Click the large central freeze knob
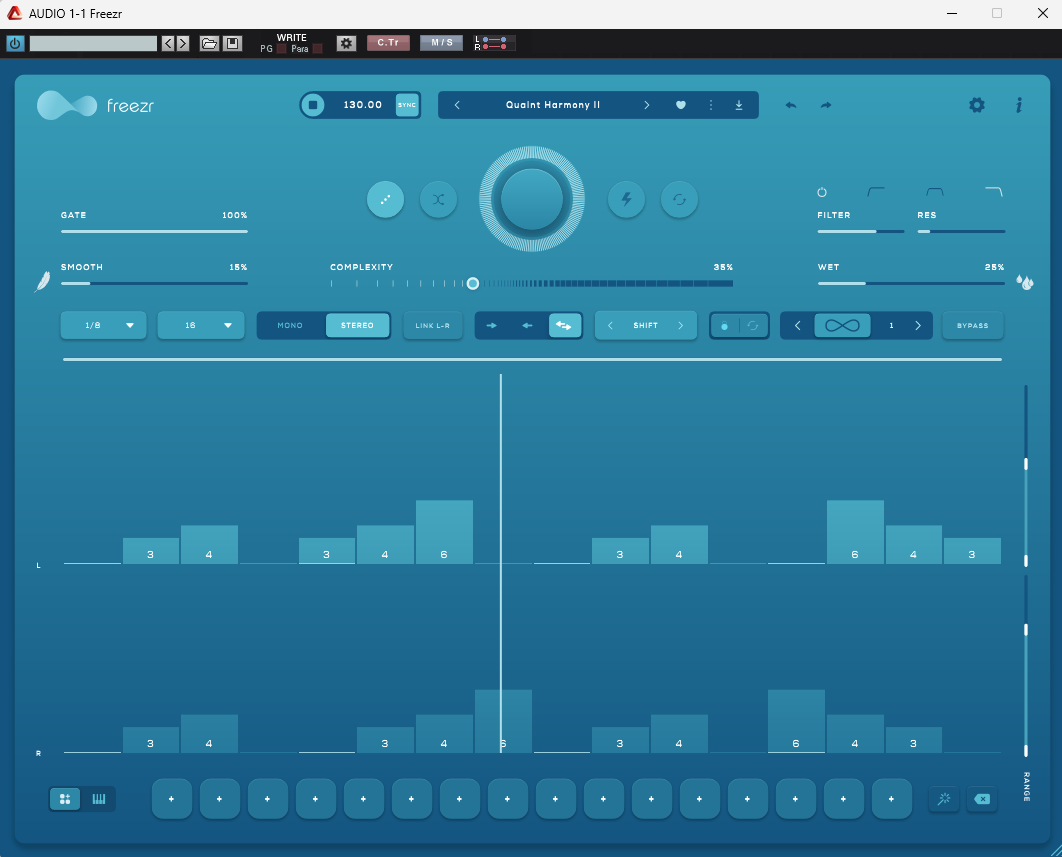The image size is (1062, 857). point(532,199)
